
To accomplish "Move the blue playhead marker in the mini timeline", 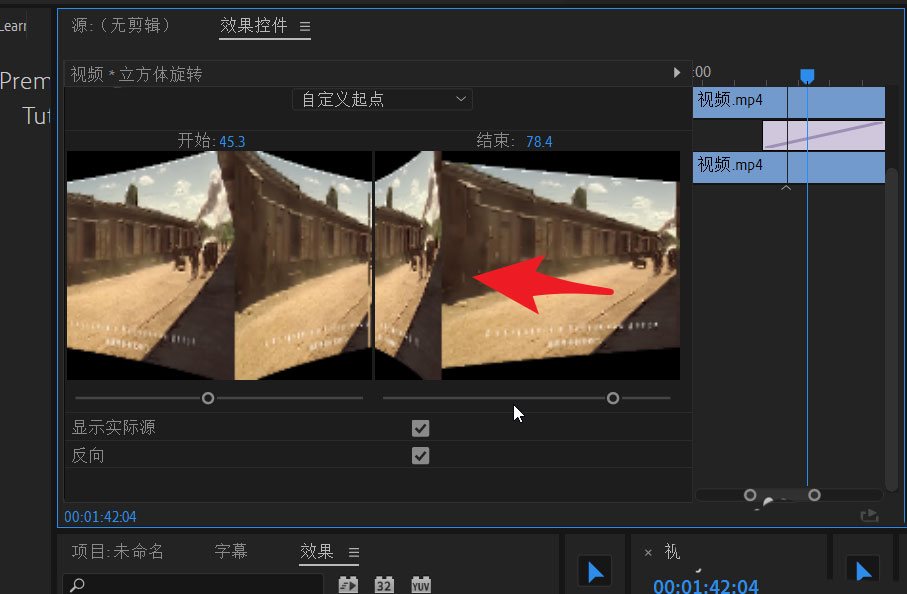I will [x=806, y=74].
